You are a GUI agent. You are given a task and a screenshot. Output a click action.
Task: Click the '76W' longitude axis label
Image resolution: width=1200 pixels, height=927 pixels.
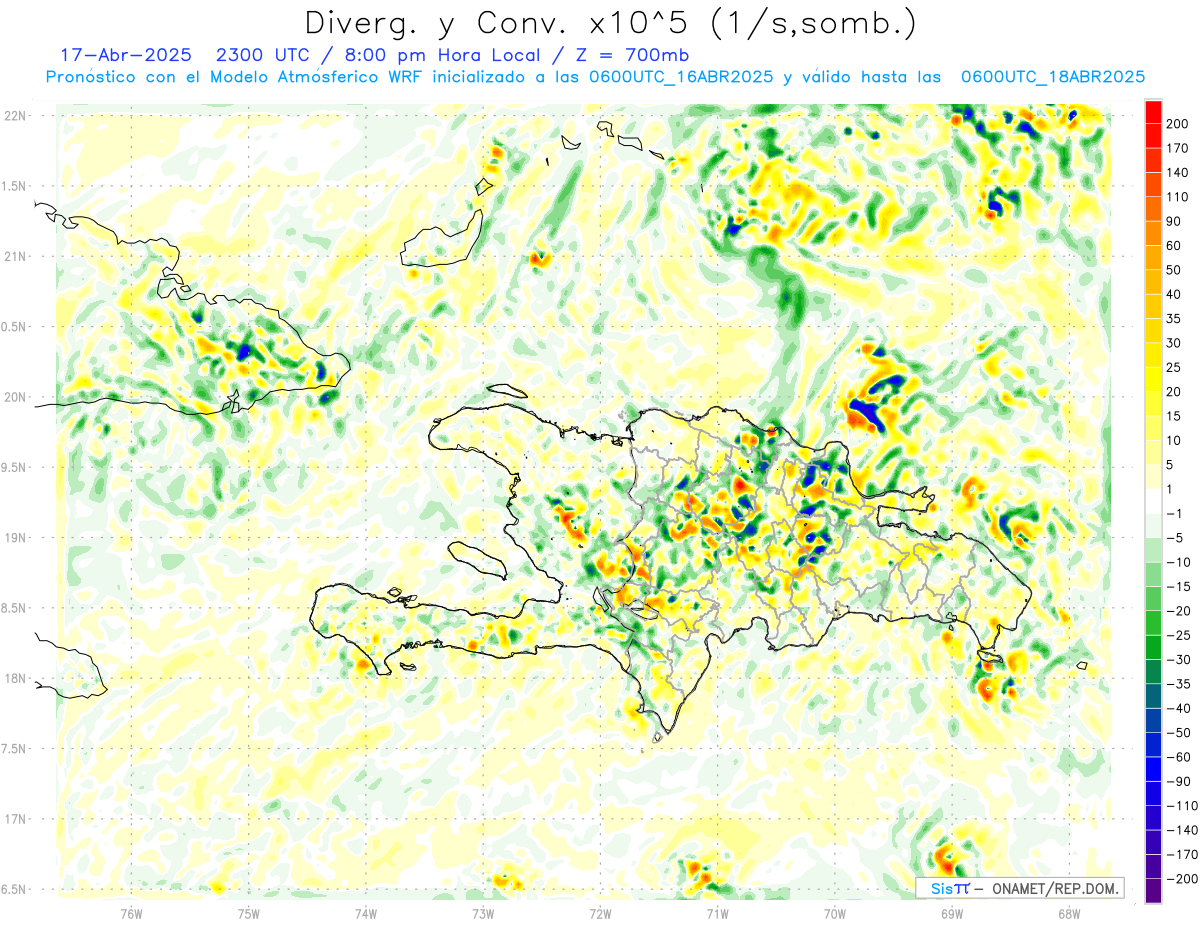[130, 913]
